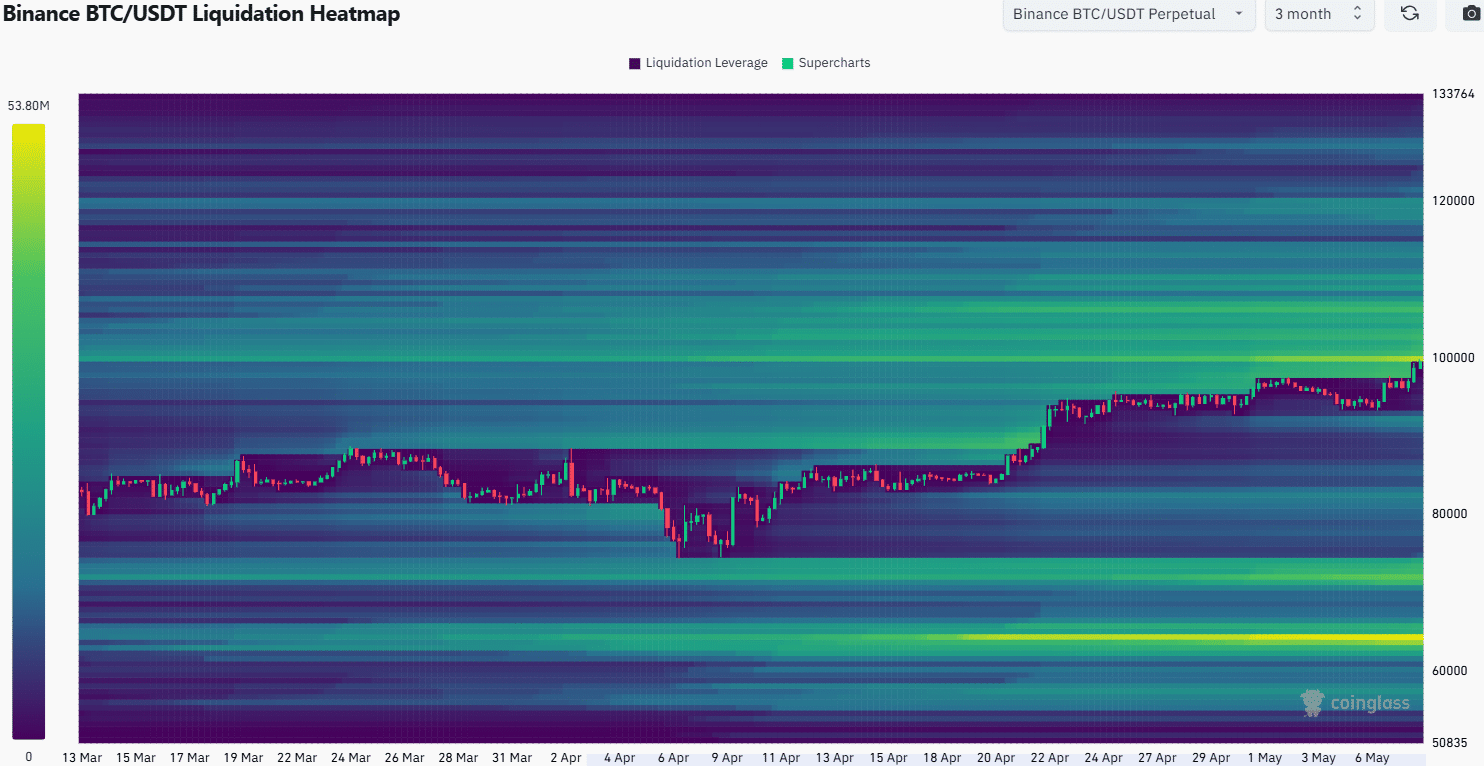Click the 133764 price axis label
The image size is (1484, 766).
pyautogui.click(x=1452, y=95)
